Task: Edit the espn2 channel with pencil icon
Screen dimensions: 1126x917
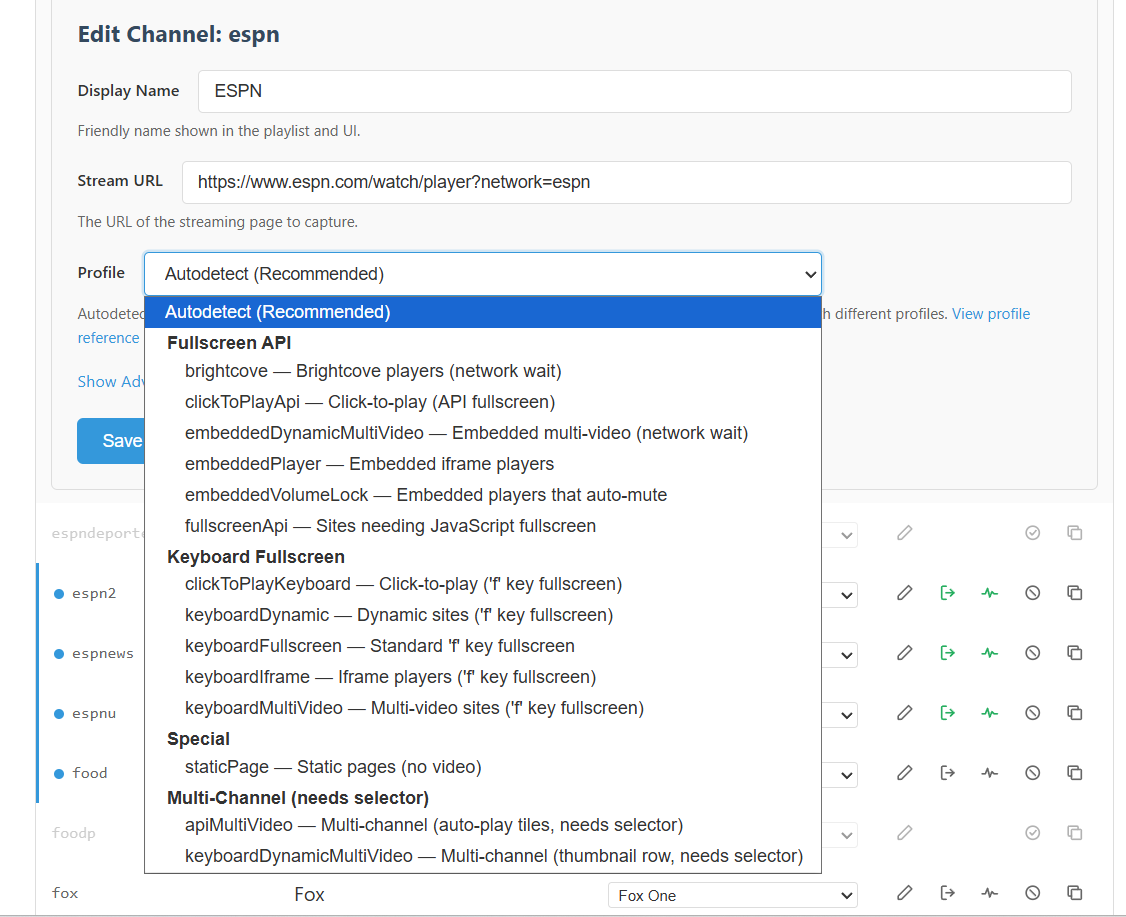Action: 905,592
